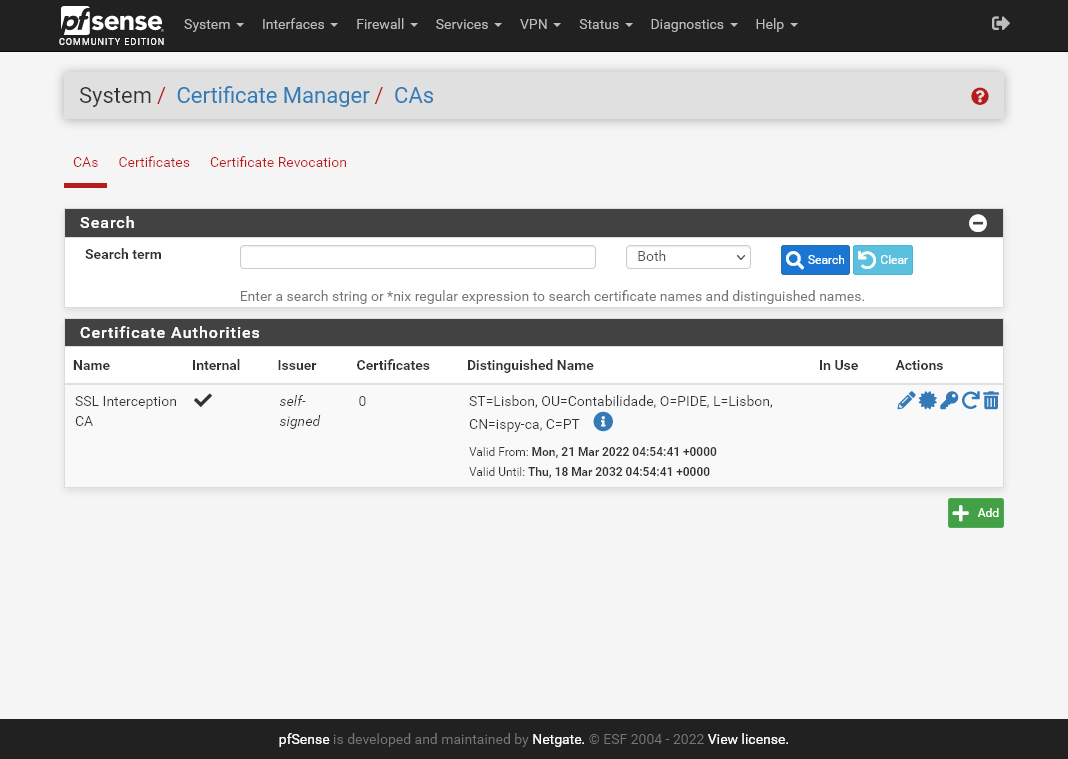Open the help question mark icon
This screenshot has width=1068, height=759.
980,96
